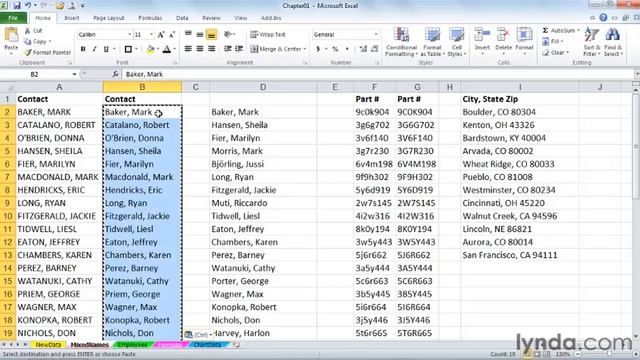This screenshot has height=360, width=640.
Task: Open Format as Table gallery
Action: tap(431, 42)
